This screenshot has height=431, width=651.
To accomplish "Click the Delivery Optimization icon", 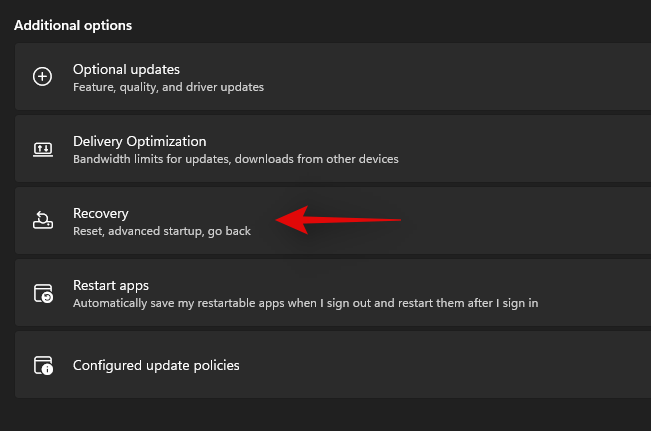I will point(42,149).
